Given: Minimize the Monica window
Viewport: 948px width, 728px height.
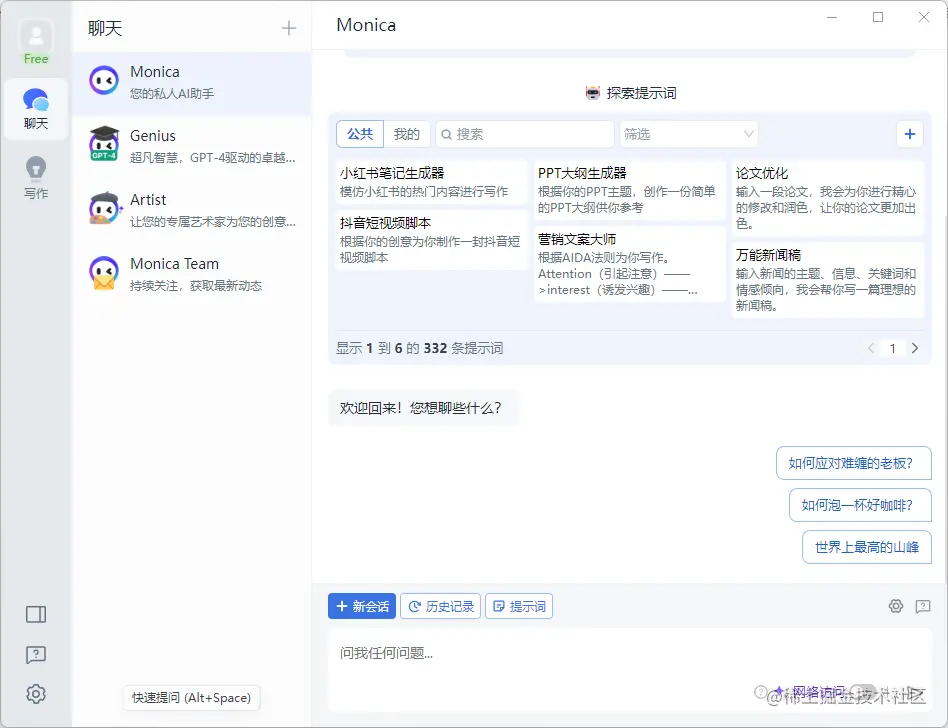Looking at the screenshot, I should point(832,17).
